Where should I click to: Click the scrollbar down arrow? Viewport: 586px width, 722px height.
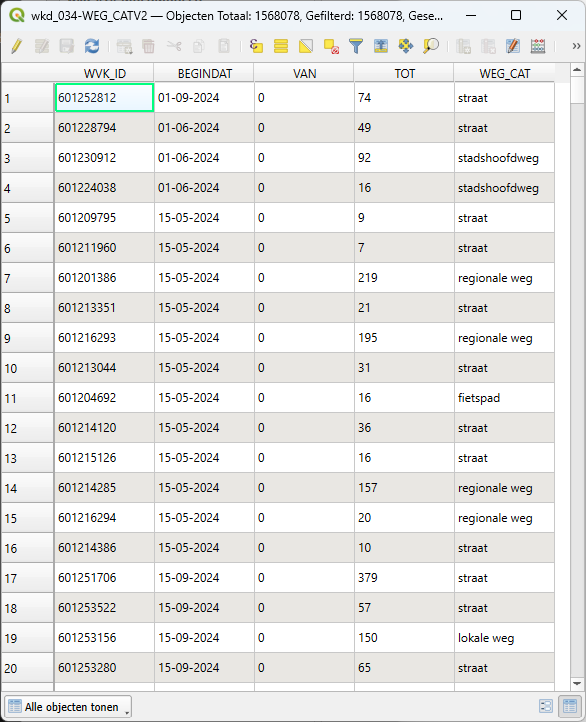pyautogui.click(x=577, y=683)
